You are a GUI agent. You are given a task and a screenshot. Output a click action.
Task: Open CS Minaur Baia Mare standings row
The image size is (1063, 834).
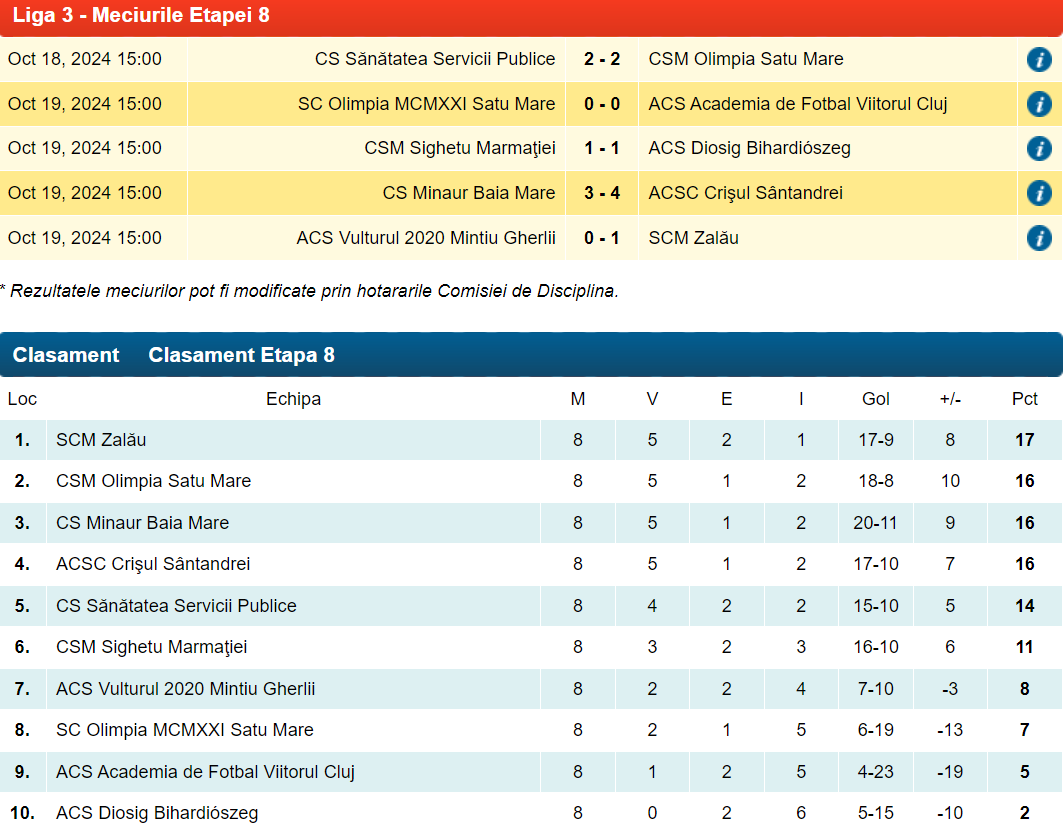click(142, 523)
